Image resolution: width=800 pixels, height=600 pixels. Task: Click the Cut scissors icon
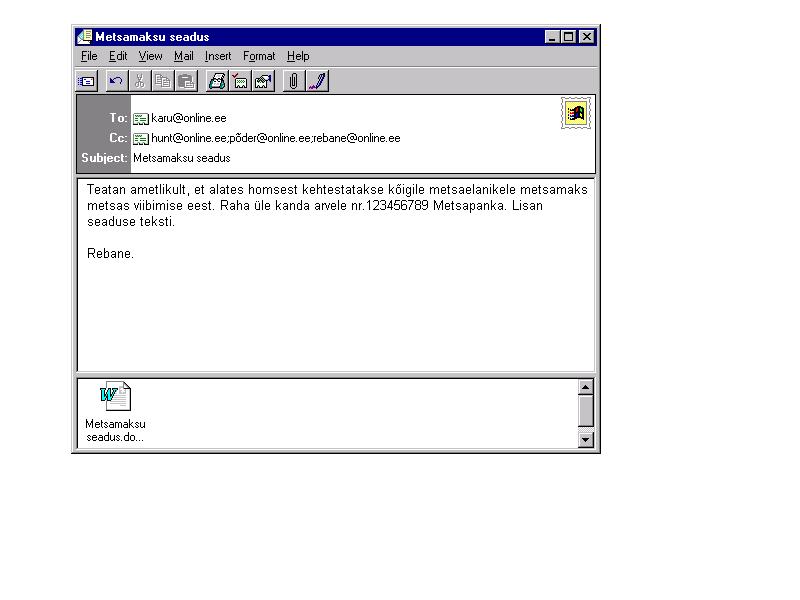tap(139, 81)
